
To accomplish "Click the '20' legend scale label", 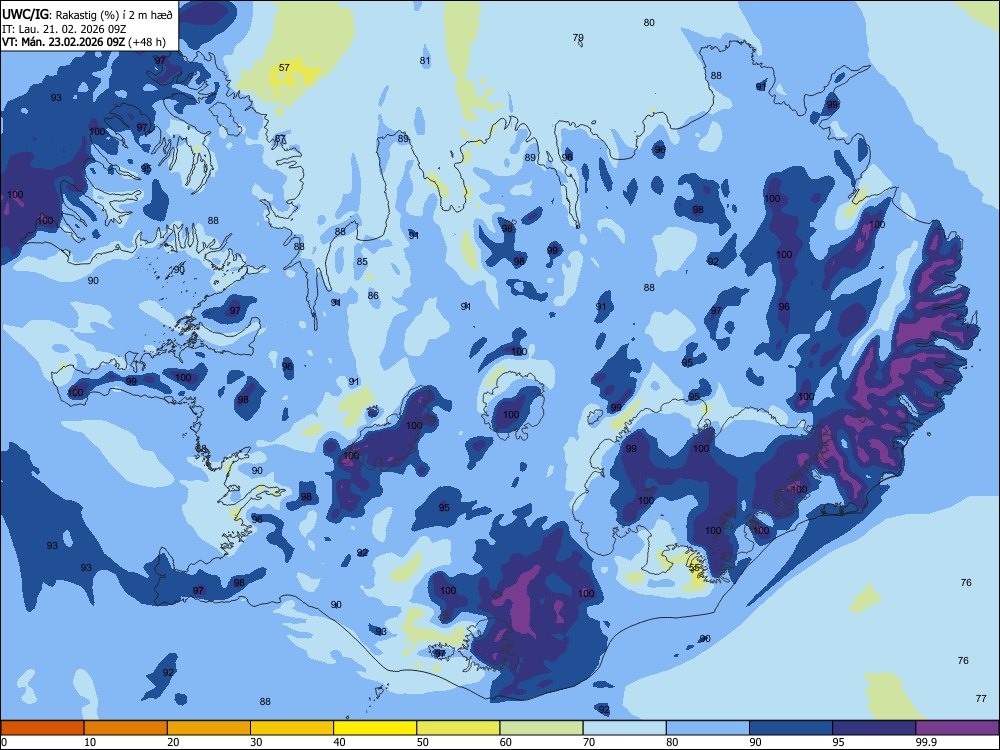I will click(x=173, y=742).
